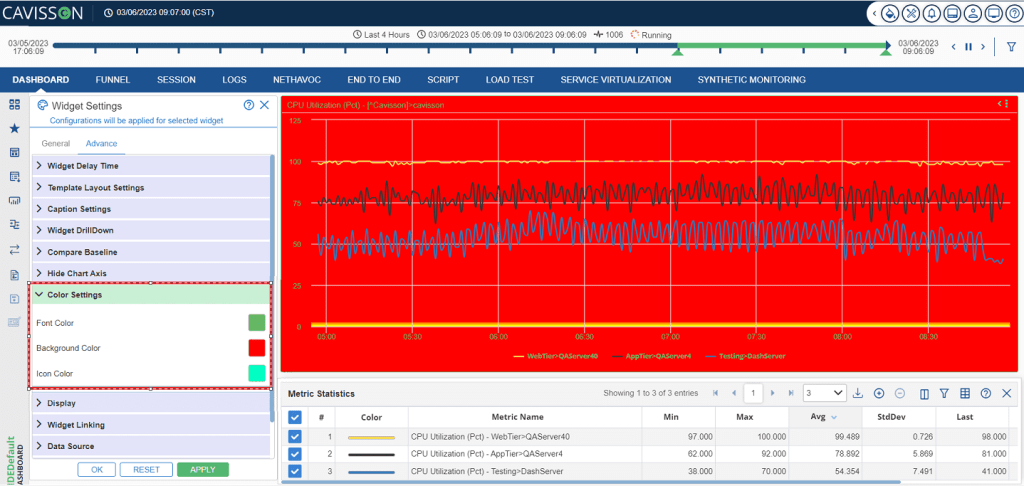This screenshot has height=486, width=1024.
Task: Open the rows-per-page dropdown showing 3
Action: point(825,393)
